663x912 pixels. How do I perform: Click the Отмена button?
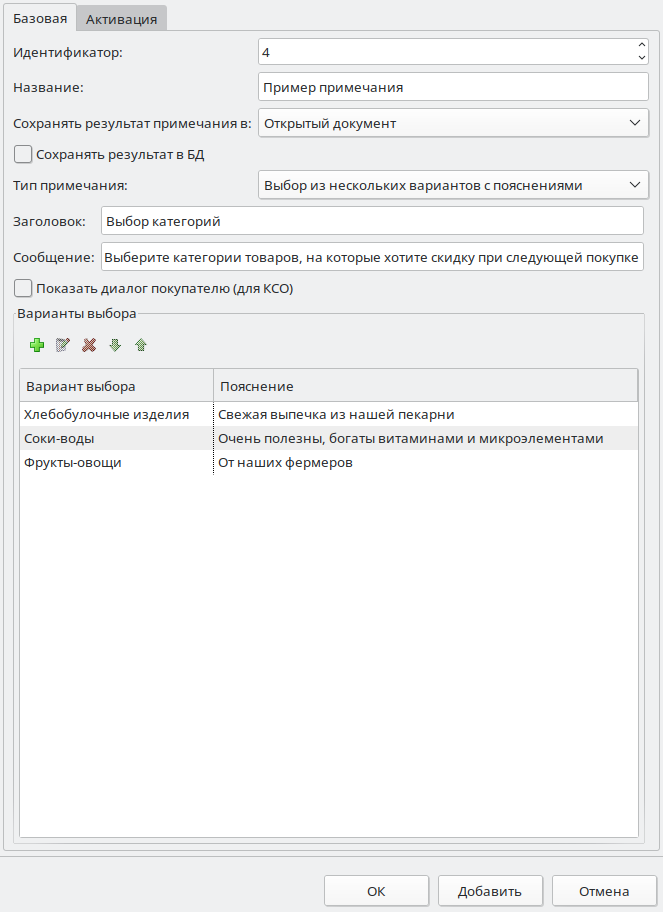(604, 891)
